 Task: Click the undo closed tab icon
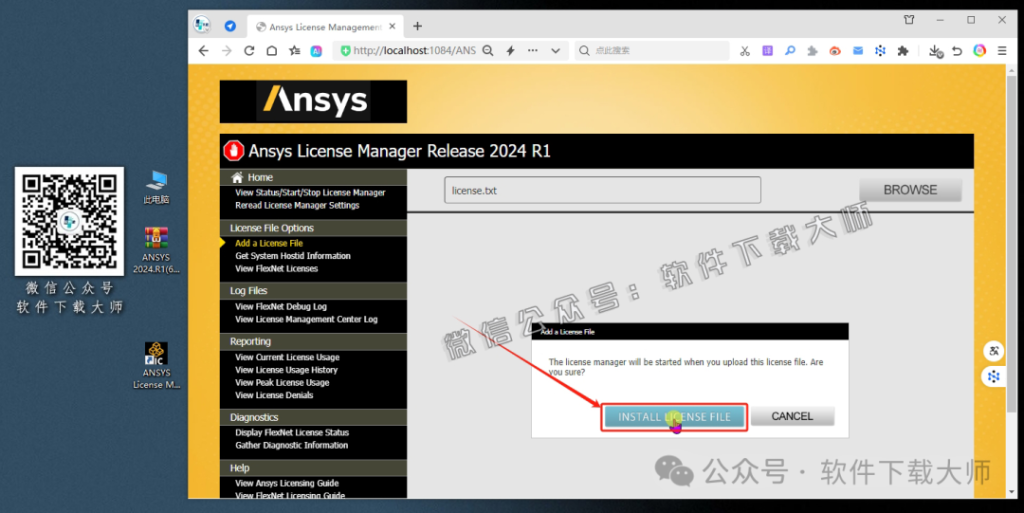coord(957,51)
